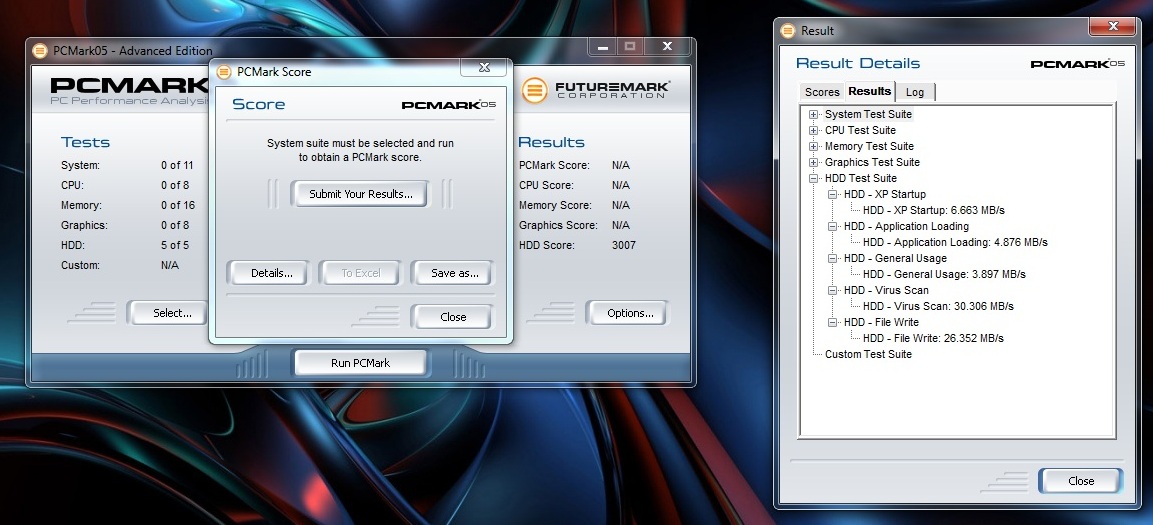Viewport: 1153px width, 525px height.
Task: Select 'HDD - XP Startup: 6.663 MB/s' result
Action: click(933, 210)
